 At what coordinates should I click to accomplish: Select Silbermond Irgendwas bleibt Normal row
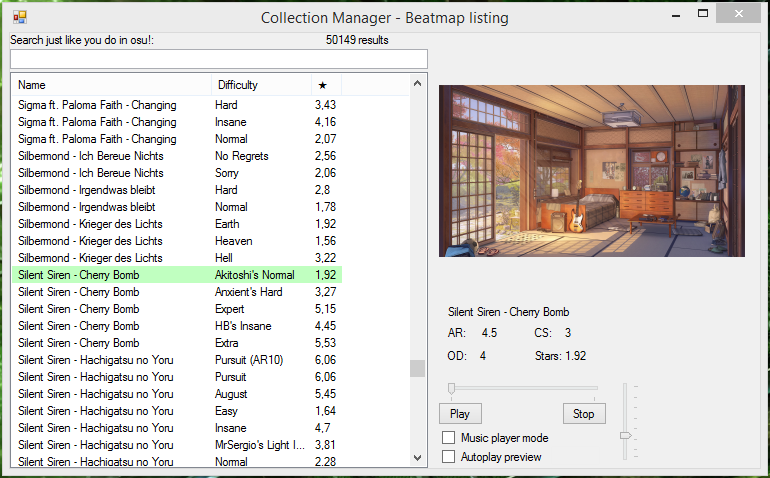pos(177,207)
